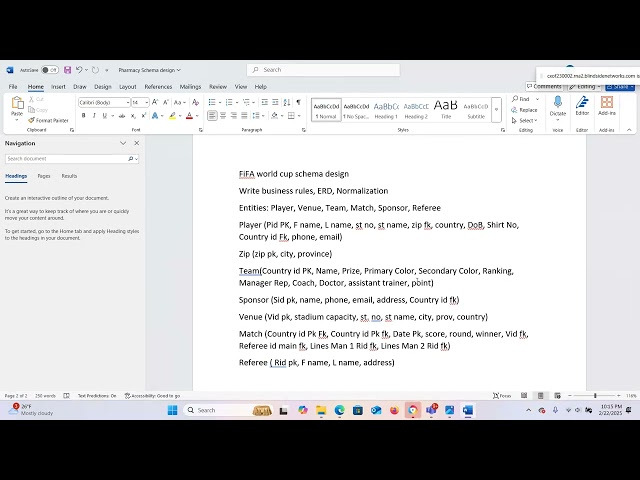Open Focus mode in status bar
The image size is (640, 480).
pyautogui.click(x=502, y=396)
